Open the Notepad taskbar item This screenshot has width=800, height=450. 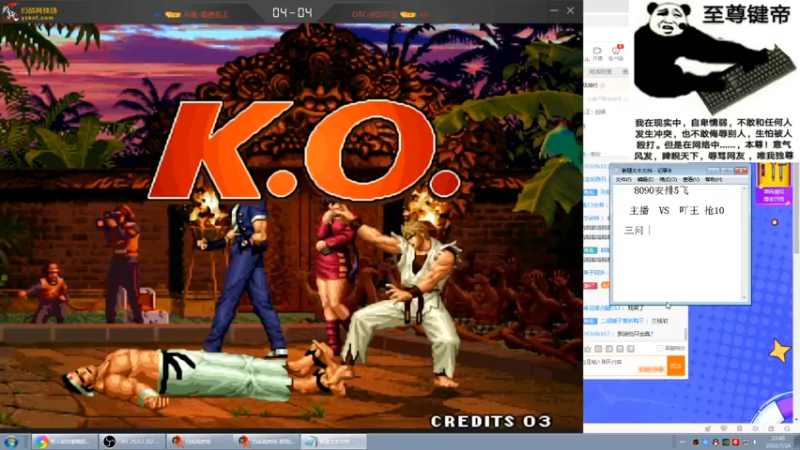(x=333, y=442)
